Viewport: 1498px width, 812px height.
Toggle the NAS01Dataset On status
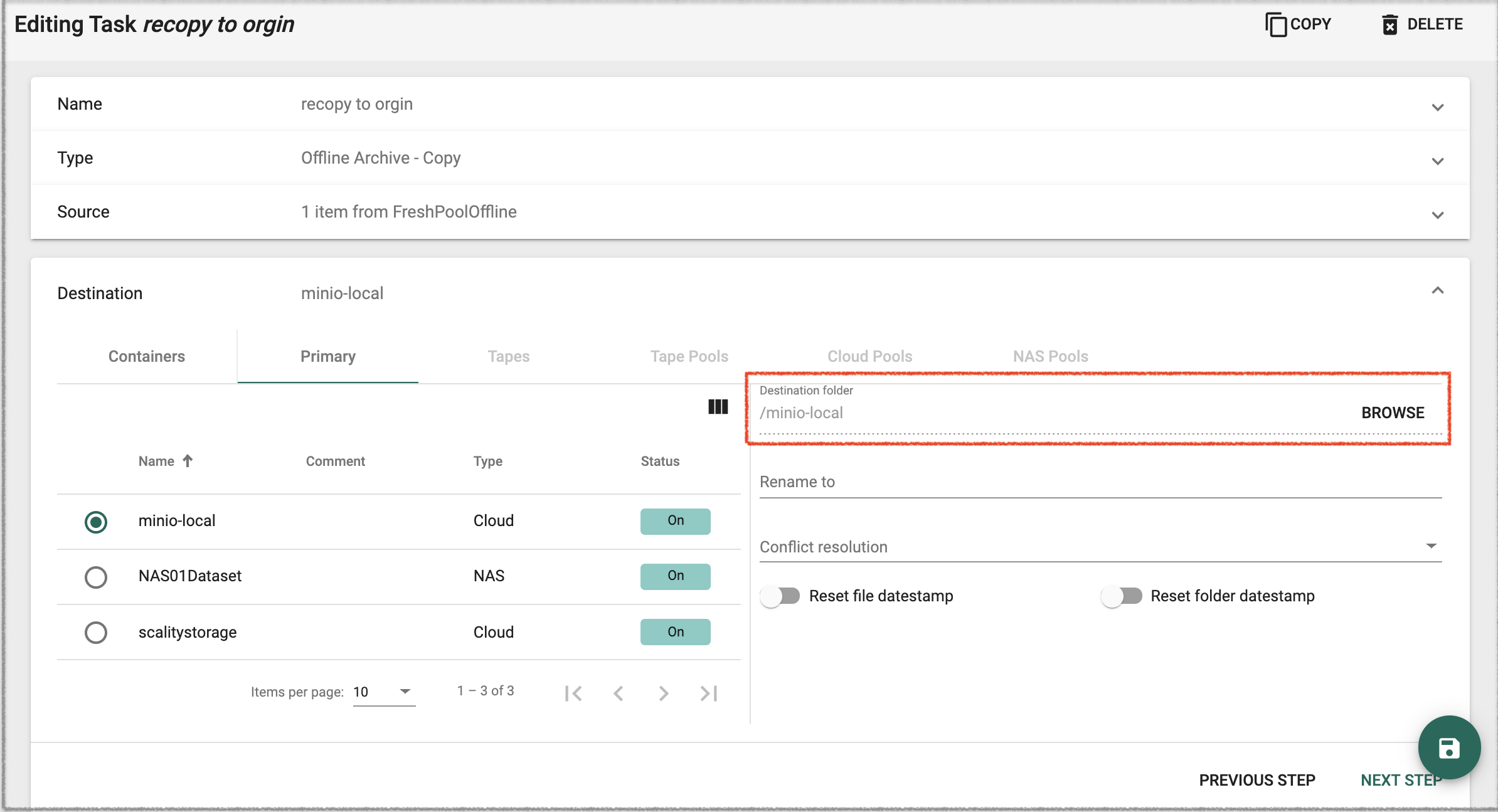tap(676, 576)
